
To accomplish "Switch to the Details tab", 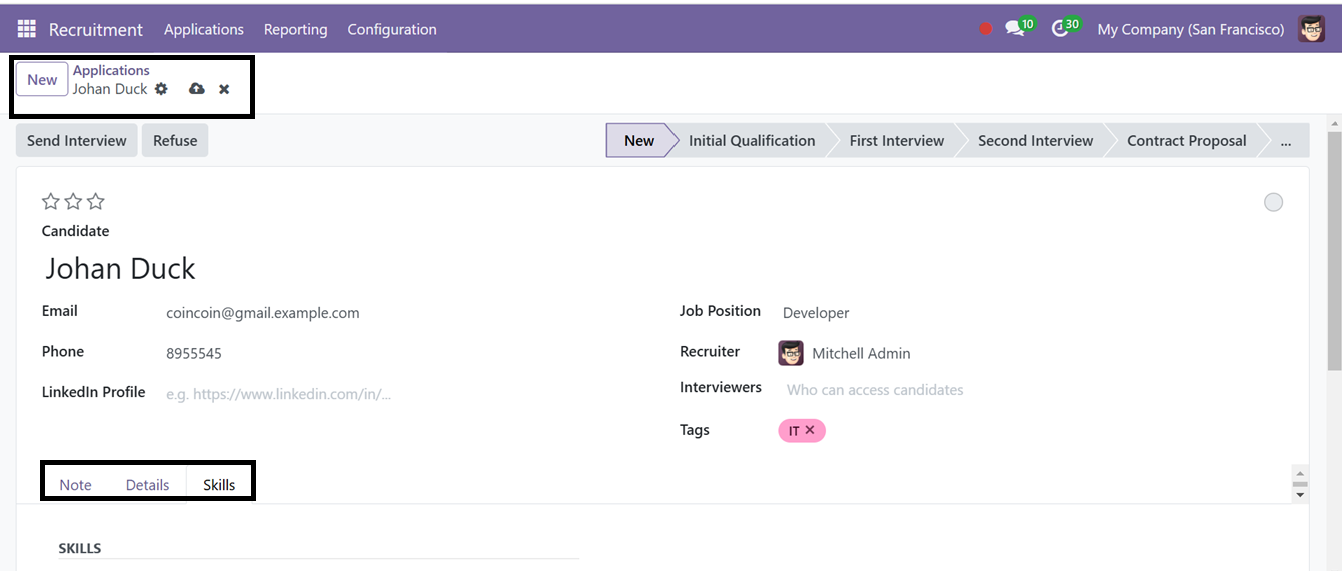I will (147, 485).
